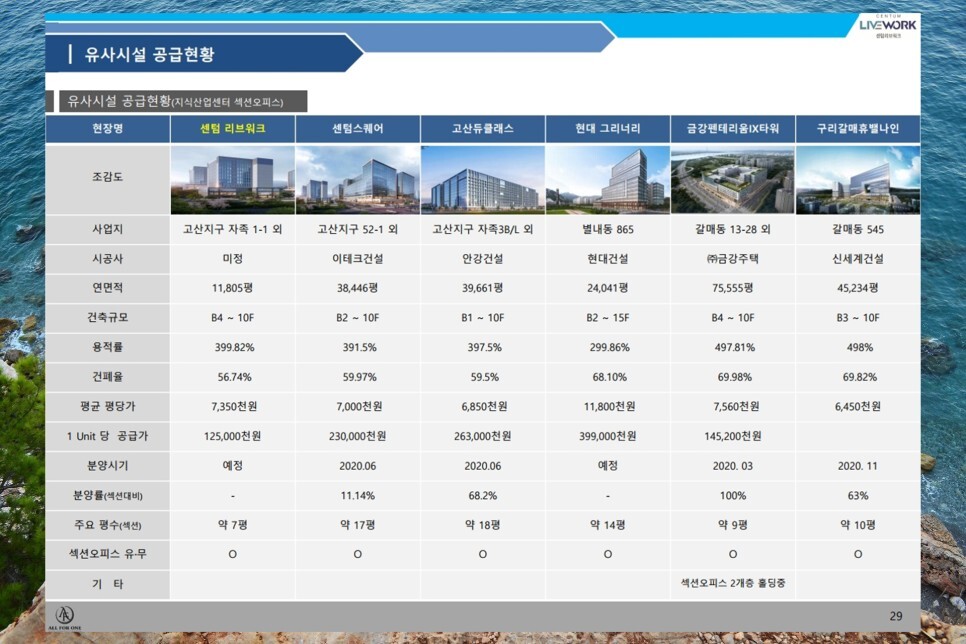Click the 75,555평 floor area cell

click(733, 288)
